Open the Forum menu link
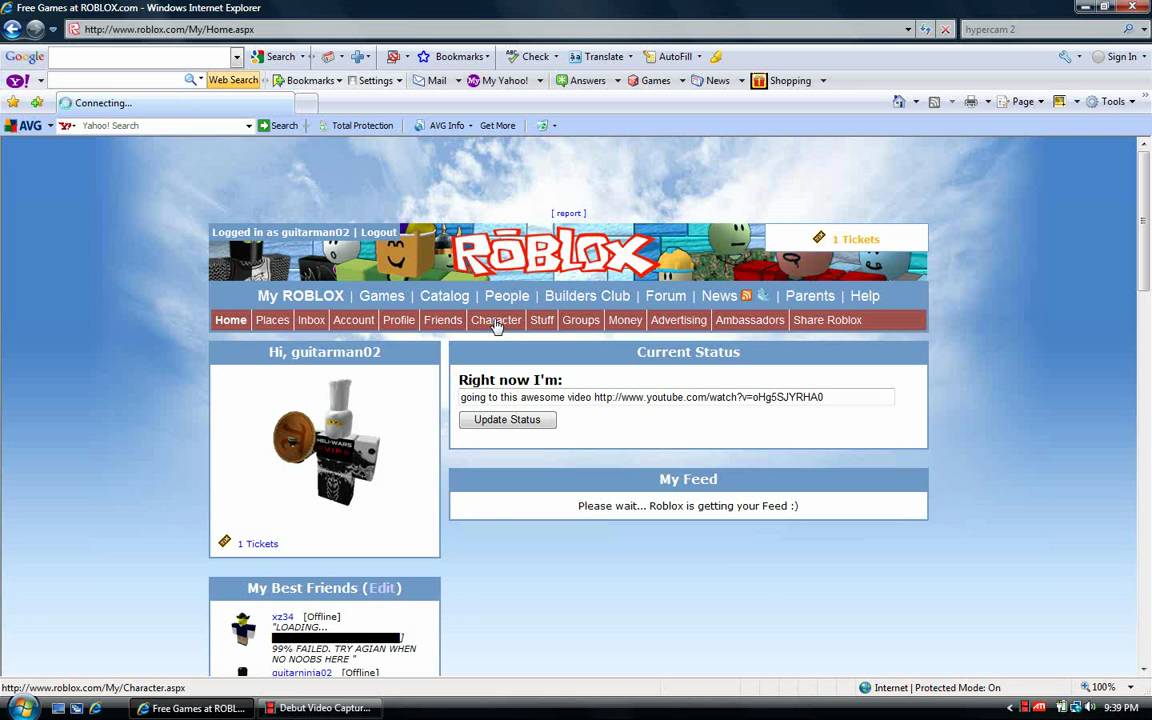This screenshot has height=720, width=1152. pos(666,296)
